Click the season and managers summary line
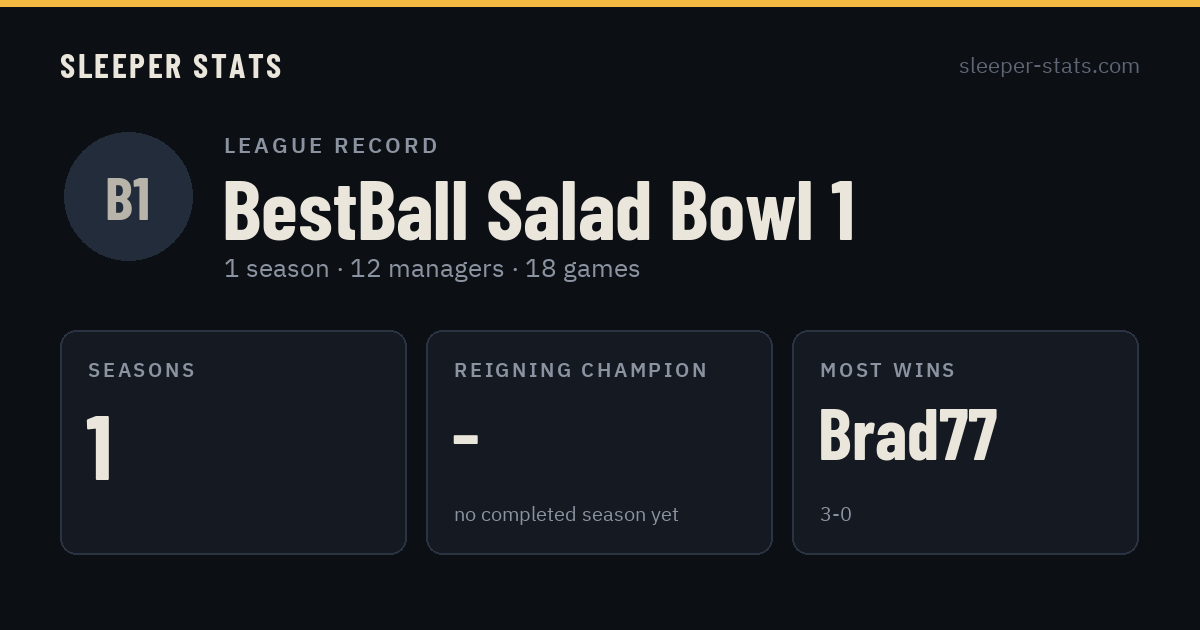1200x630 pixels. click(432, 269)
